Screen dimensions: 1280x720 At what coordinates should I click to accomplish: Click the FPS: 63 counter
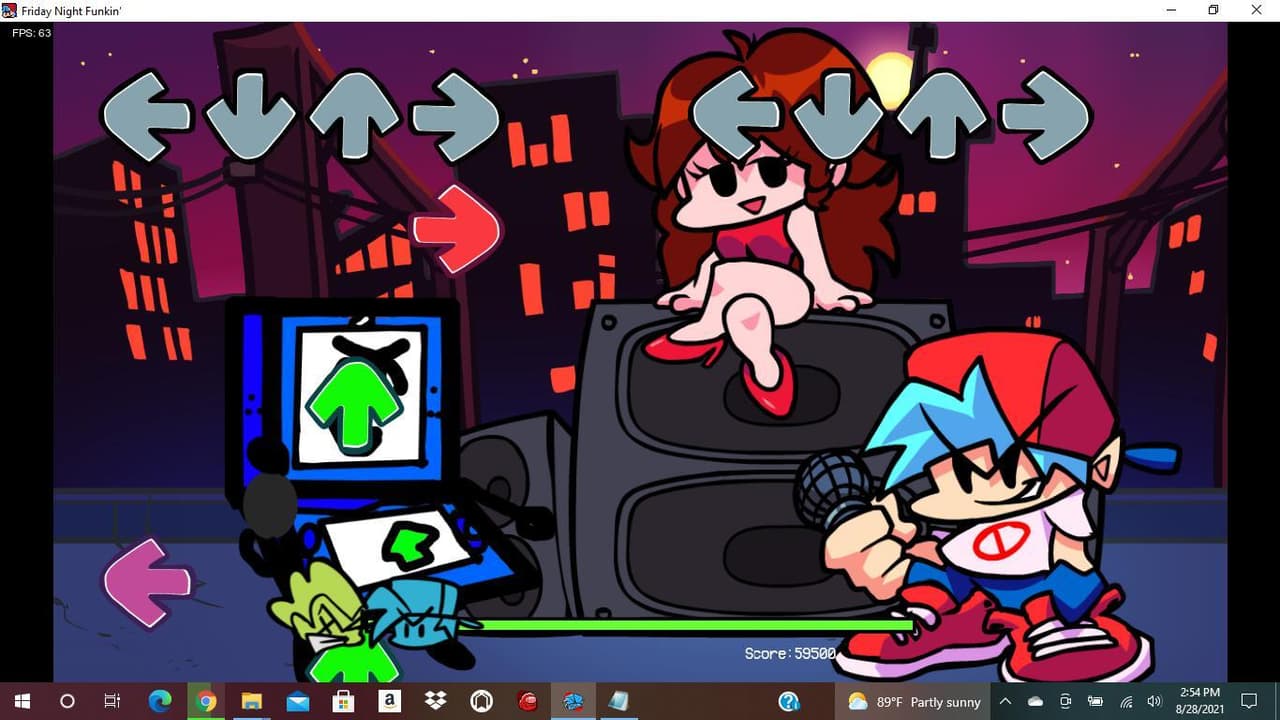[31, 33]
